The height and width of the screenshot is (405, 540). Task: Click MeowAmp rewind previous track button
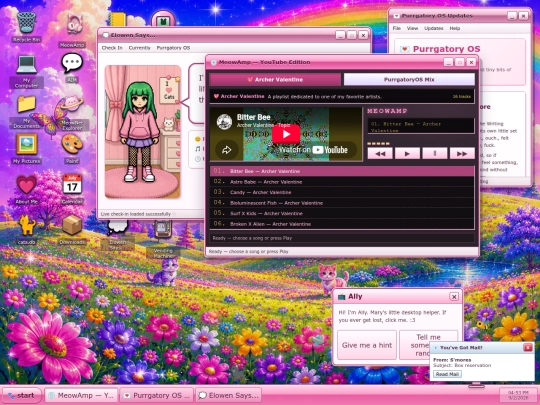(x=380, y=154)
